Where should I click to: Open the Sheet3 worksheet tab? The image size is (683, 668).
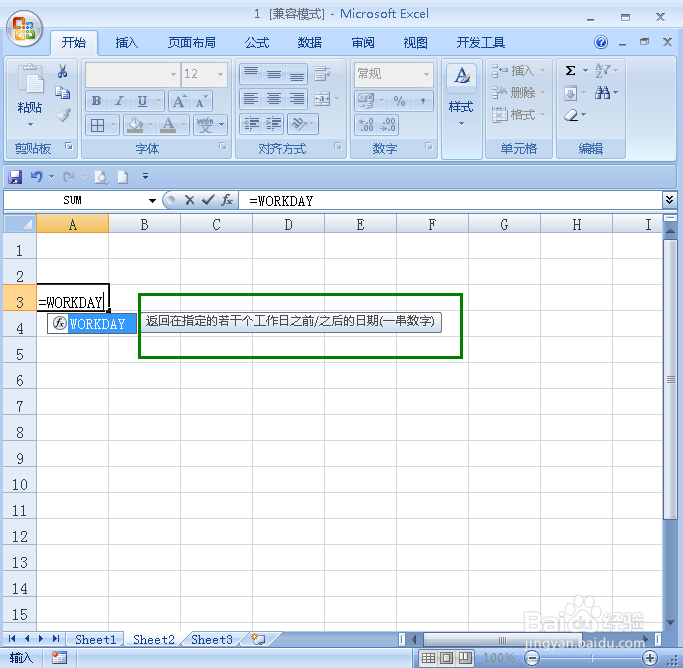(x=212, y=639)
